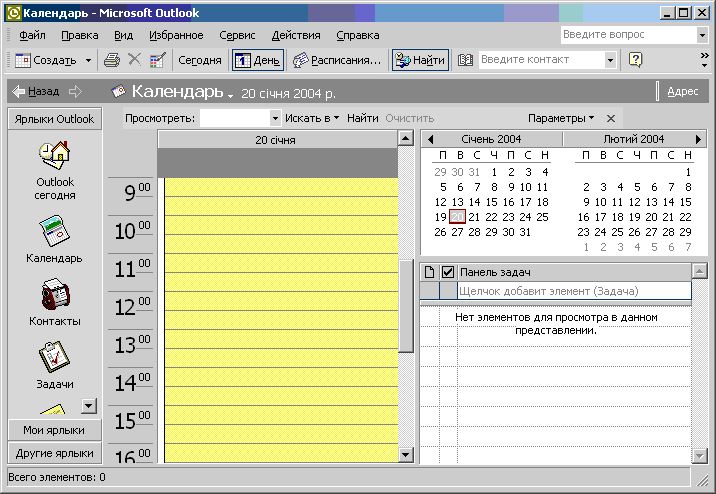Expand the Введите вопрос dropdown arrow
The height and width of the screenshot is (494, 716).
pos(703,35)
